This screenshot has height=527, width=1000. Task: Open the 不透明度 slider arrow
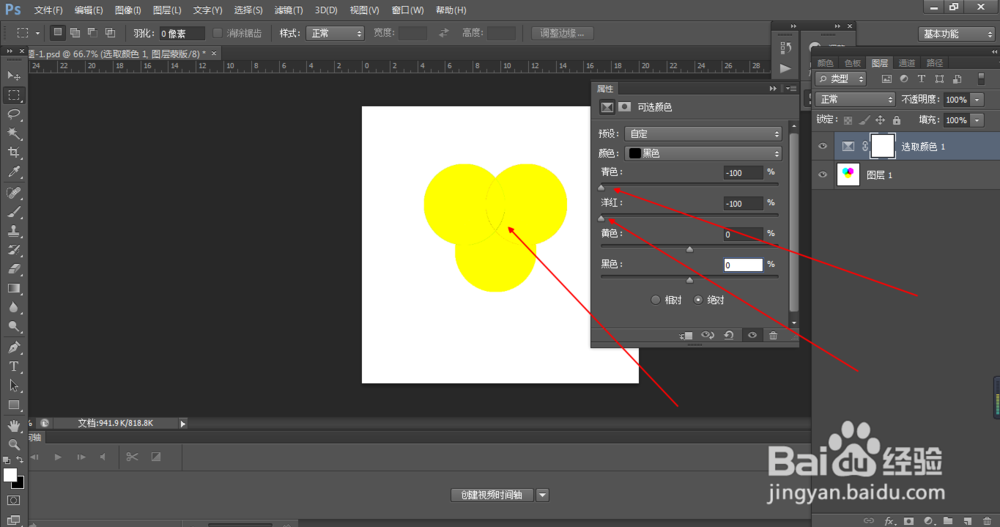[977, 100]
